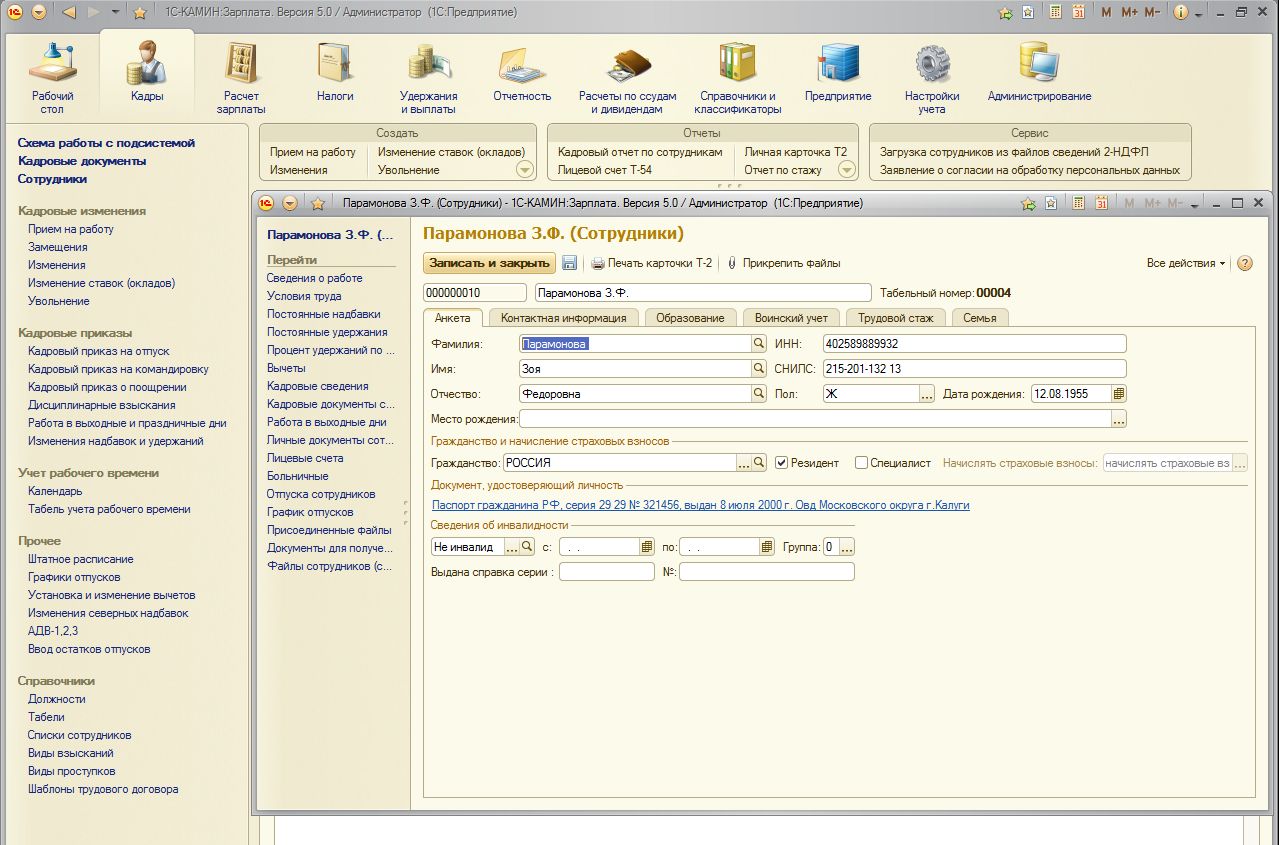
Task: Open the main menu dropdown next to 1C logo
Action: 38,12
